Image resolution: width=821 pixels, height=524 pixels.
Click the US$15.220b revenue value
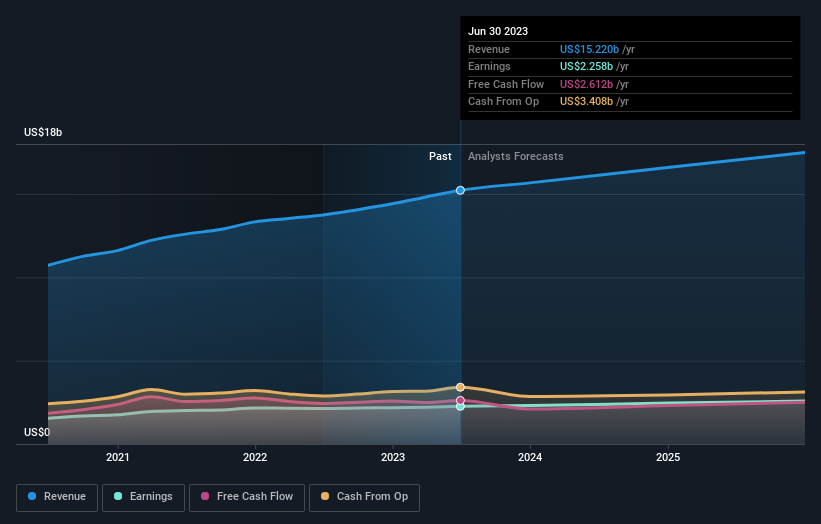[x=590, y=49]
